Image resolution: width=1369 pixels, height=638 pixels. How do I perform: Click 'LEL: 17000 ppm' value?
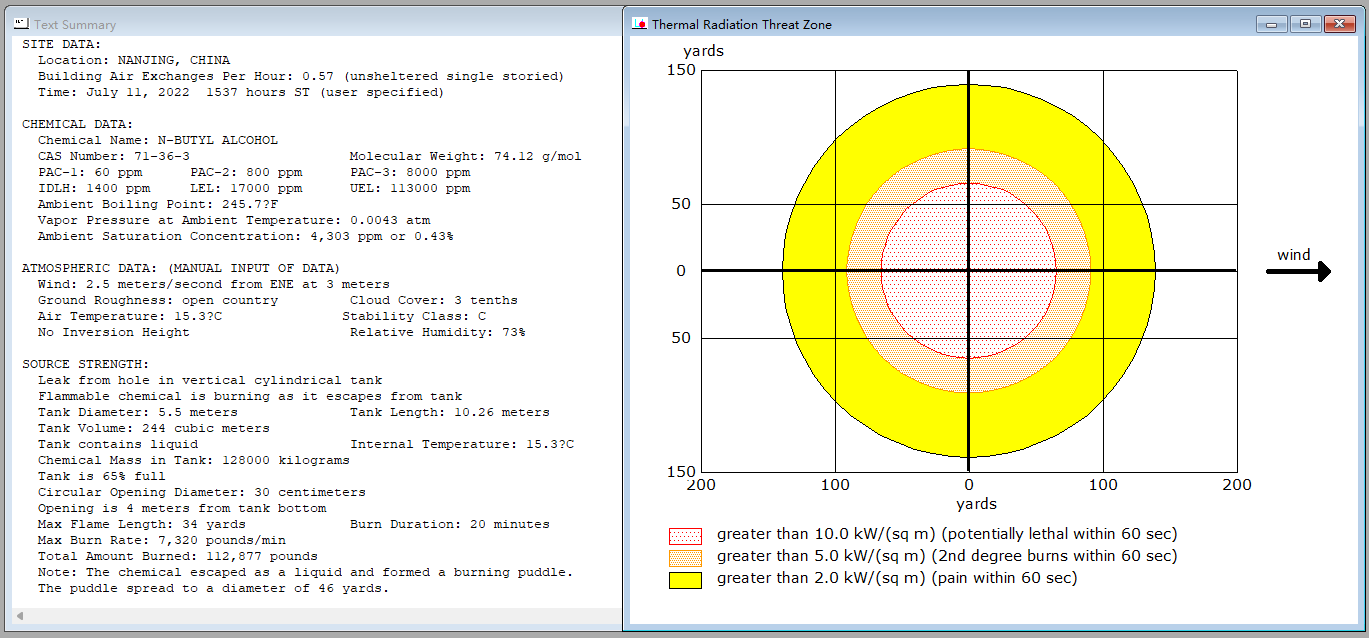pos(246,188)
